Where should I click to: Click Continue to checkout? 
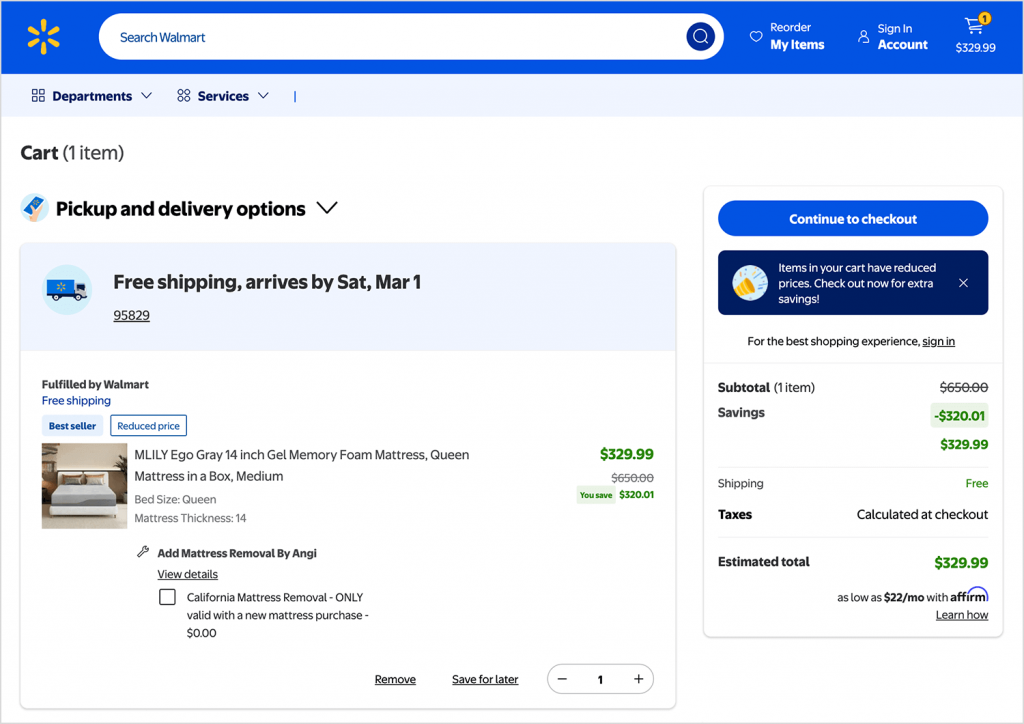(852, 218)
